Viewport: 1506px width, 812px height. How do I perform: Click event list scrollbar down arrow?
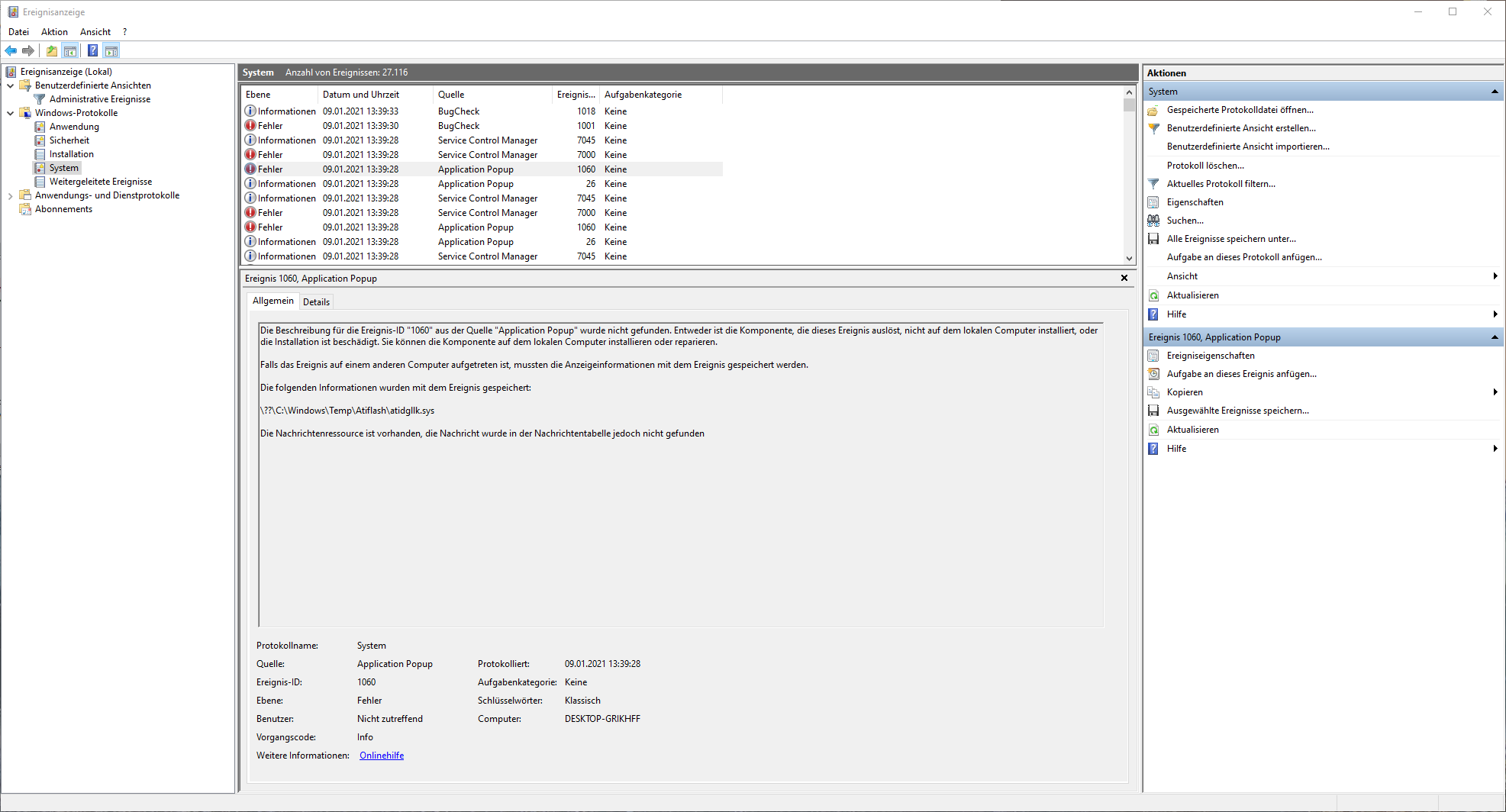tap(1129, 259)
